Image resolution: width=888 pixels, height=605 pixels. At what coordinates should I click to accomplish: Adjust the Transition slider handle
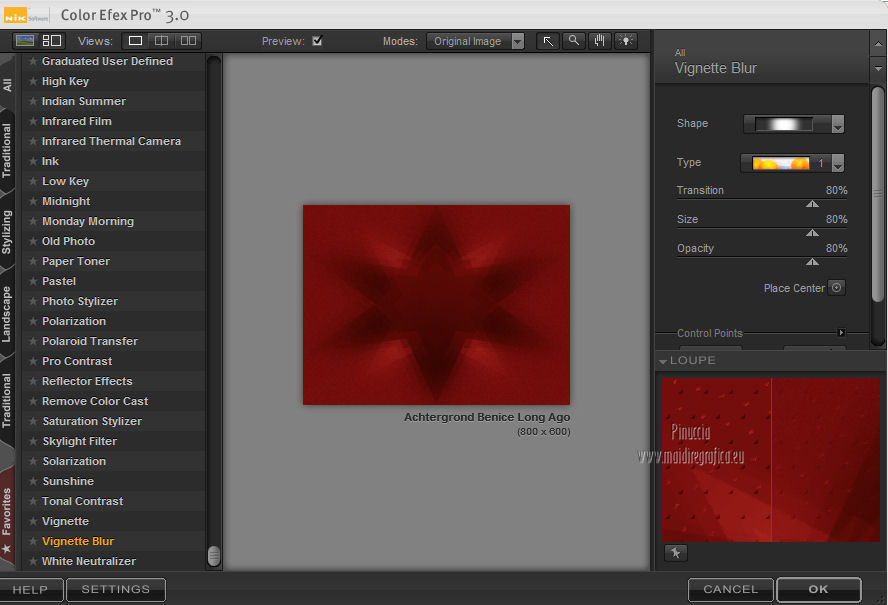click(x=812, y=204)
